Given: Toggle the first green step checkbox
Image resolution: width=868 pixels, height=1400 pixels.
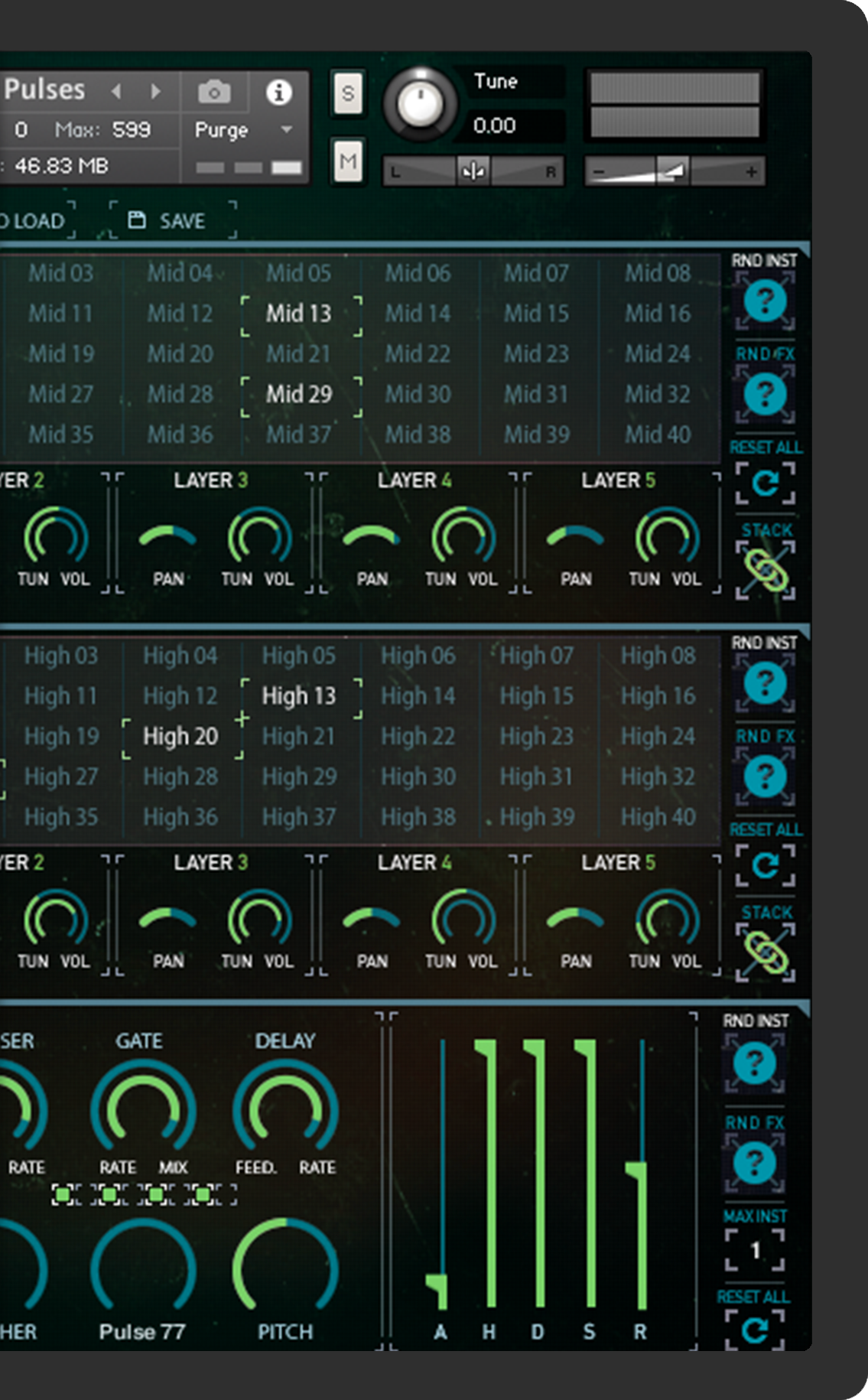Looking at the screenshot, I should click(64, 1193).
